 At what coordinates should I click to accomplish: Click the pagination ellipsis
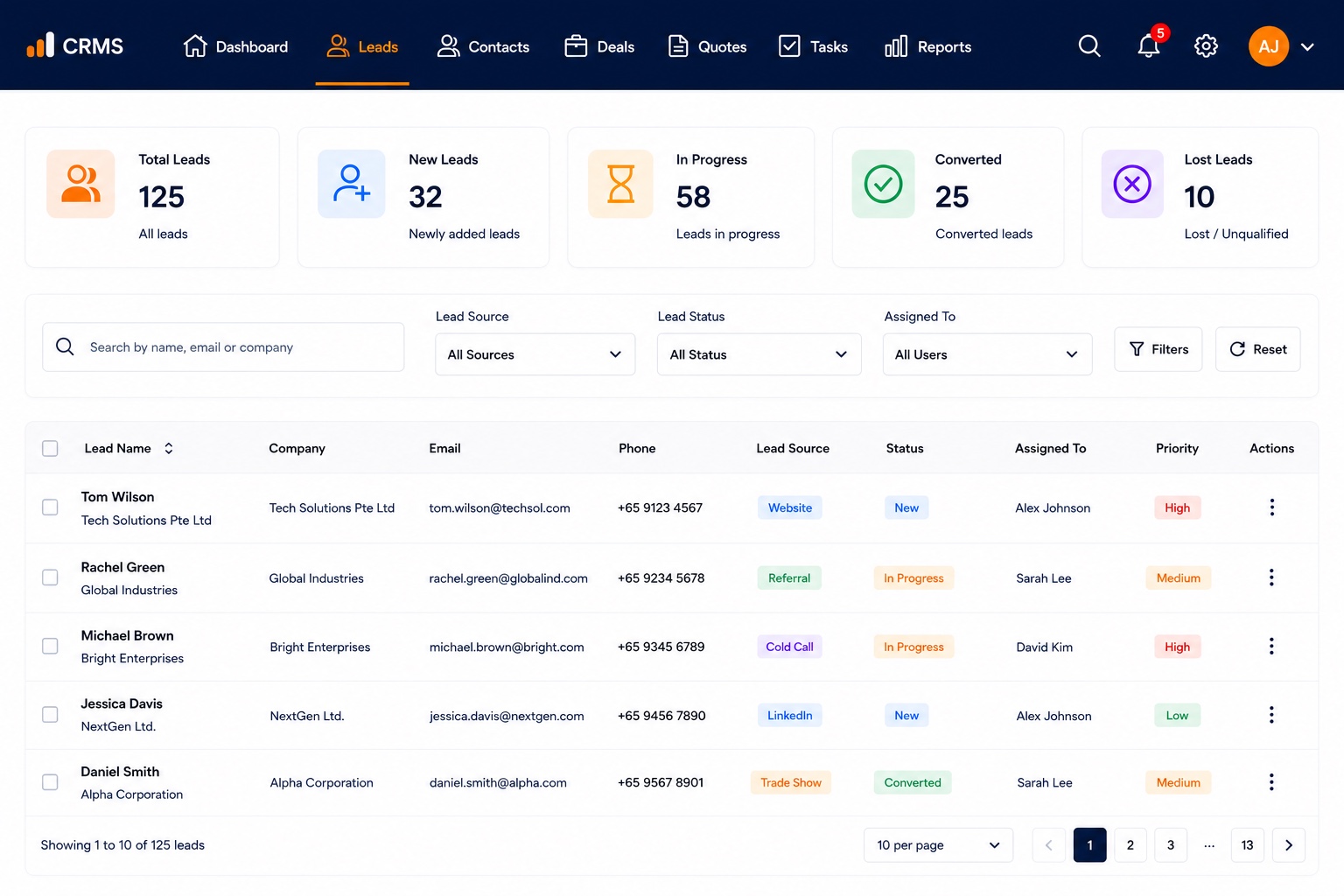click(x=1209, y=845)
